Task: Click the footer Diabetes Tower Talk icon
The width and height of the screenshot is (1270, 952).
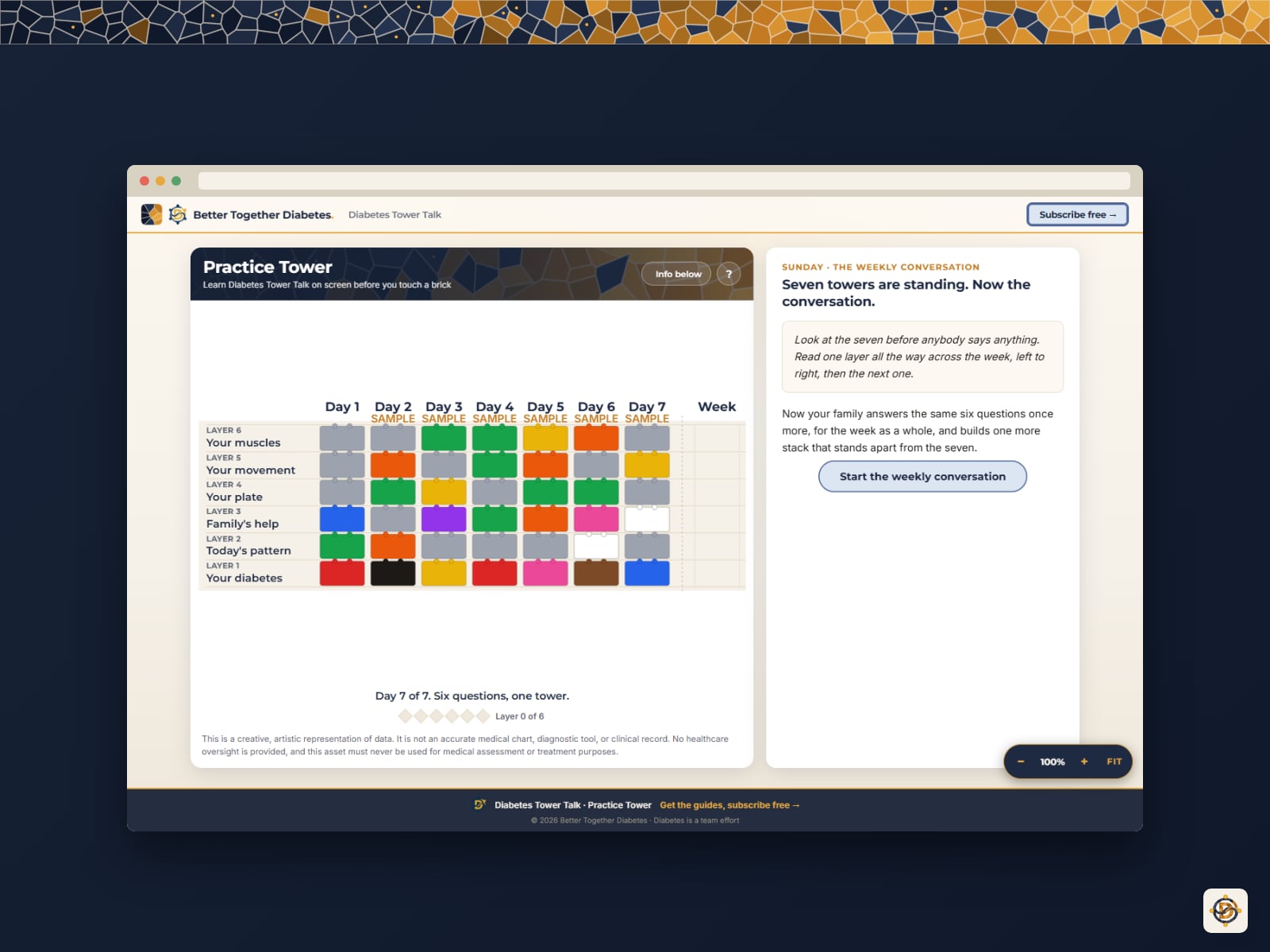Action: coord(480,804)
